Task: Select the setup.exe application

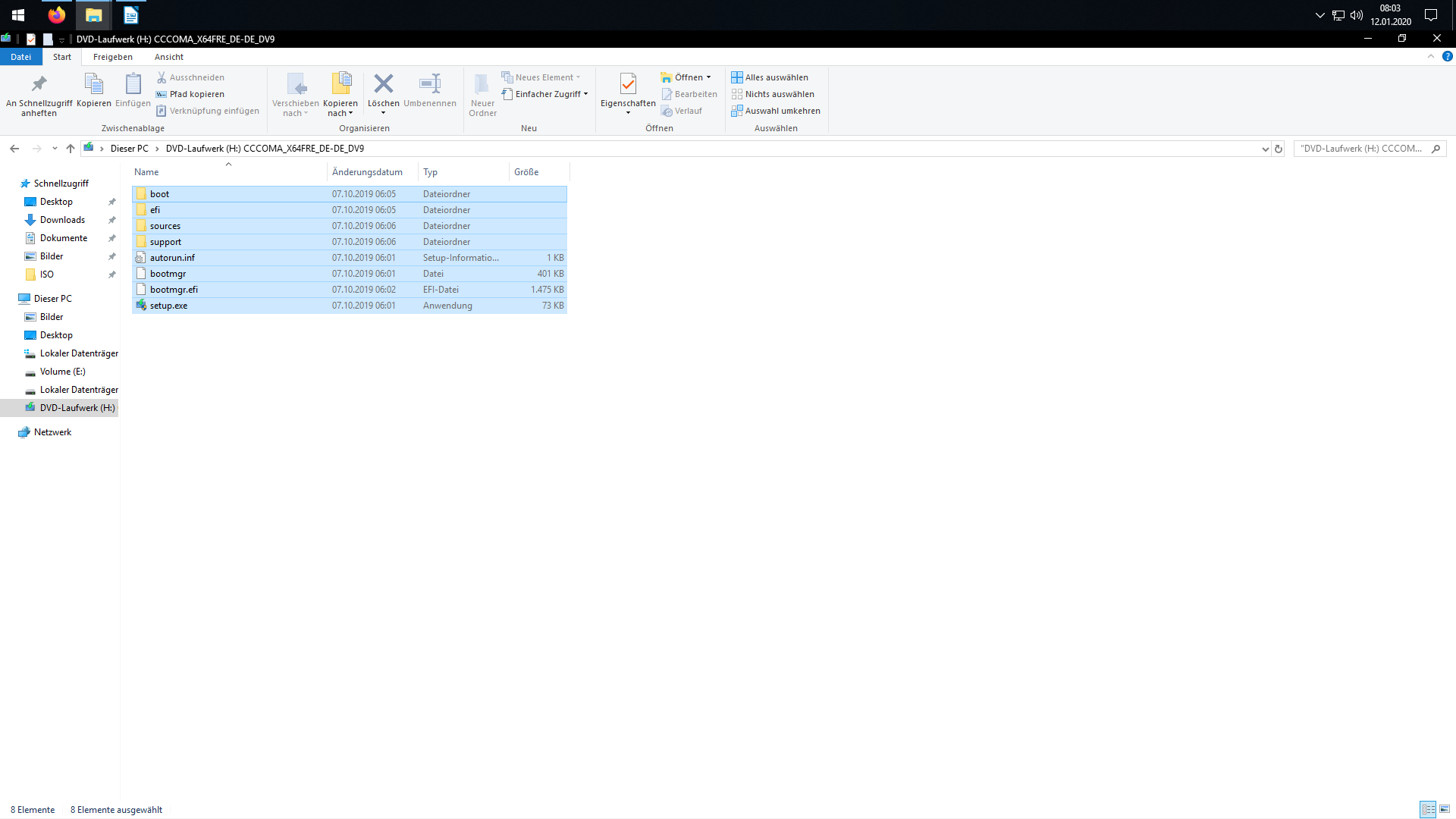Action: point(350,306)
